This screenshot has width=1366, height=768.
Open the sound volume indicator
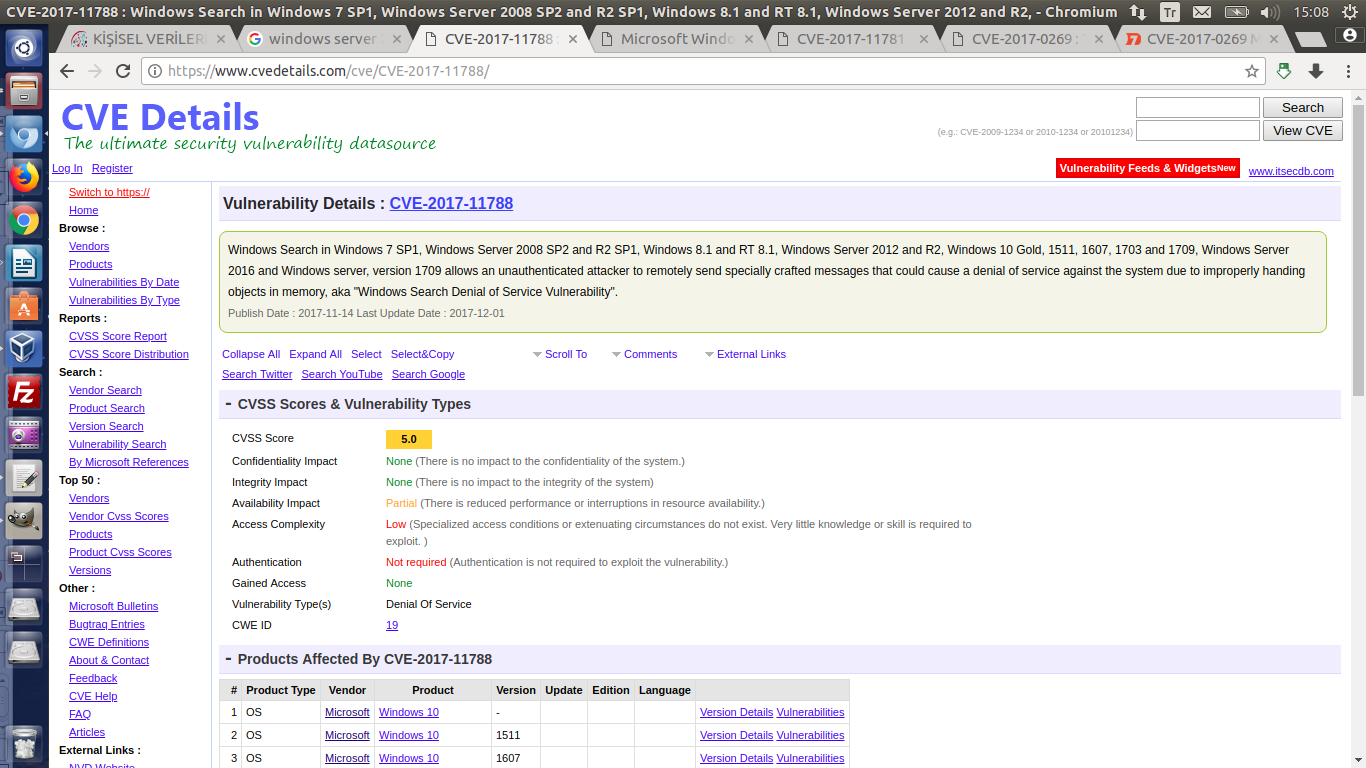coord(1270,12)
